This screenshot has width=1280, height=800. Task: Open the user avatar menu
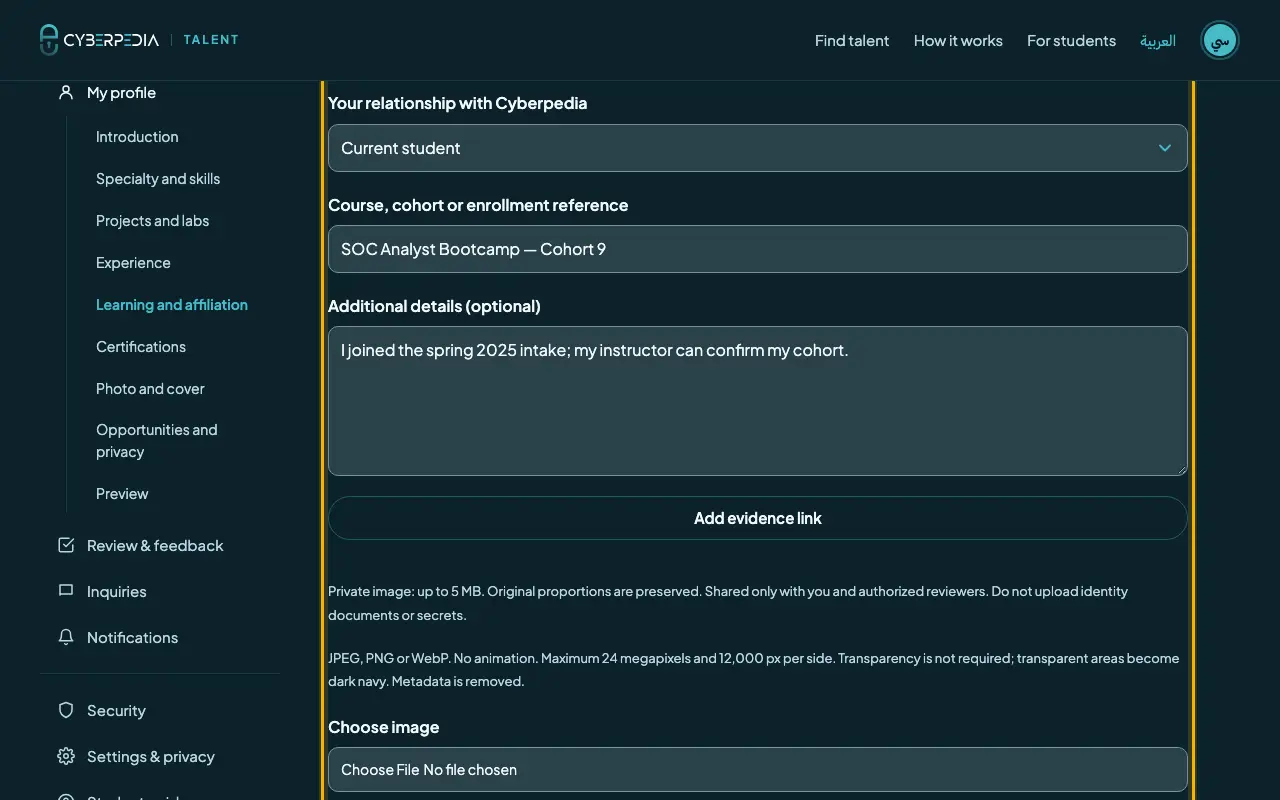click(x=1220, y=40)
